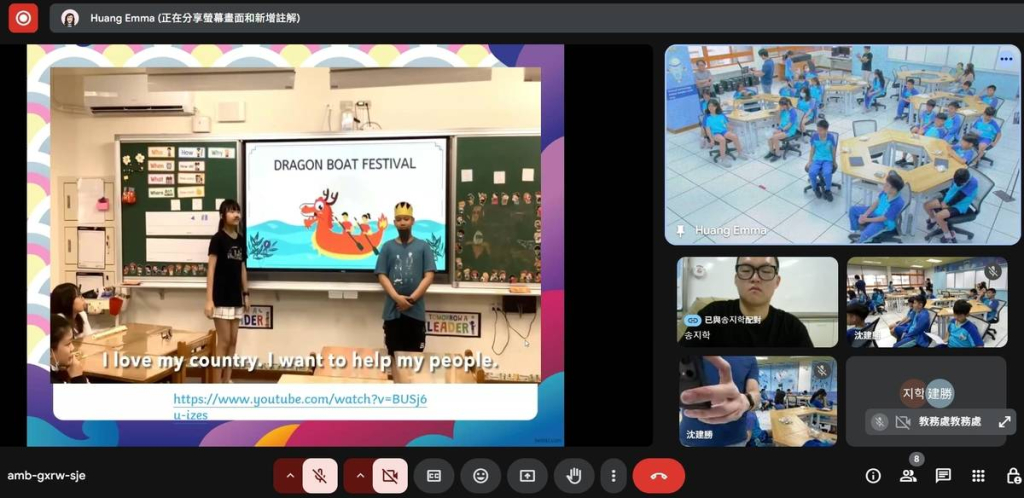This screenshot has height=498, width=1024.
Task: Open meeting details info icon
Action: click(x=873, y=476)
